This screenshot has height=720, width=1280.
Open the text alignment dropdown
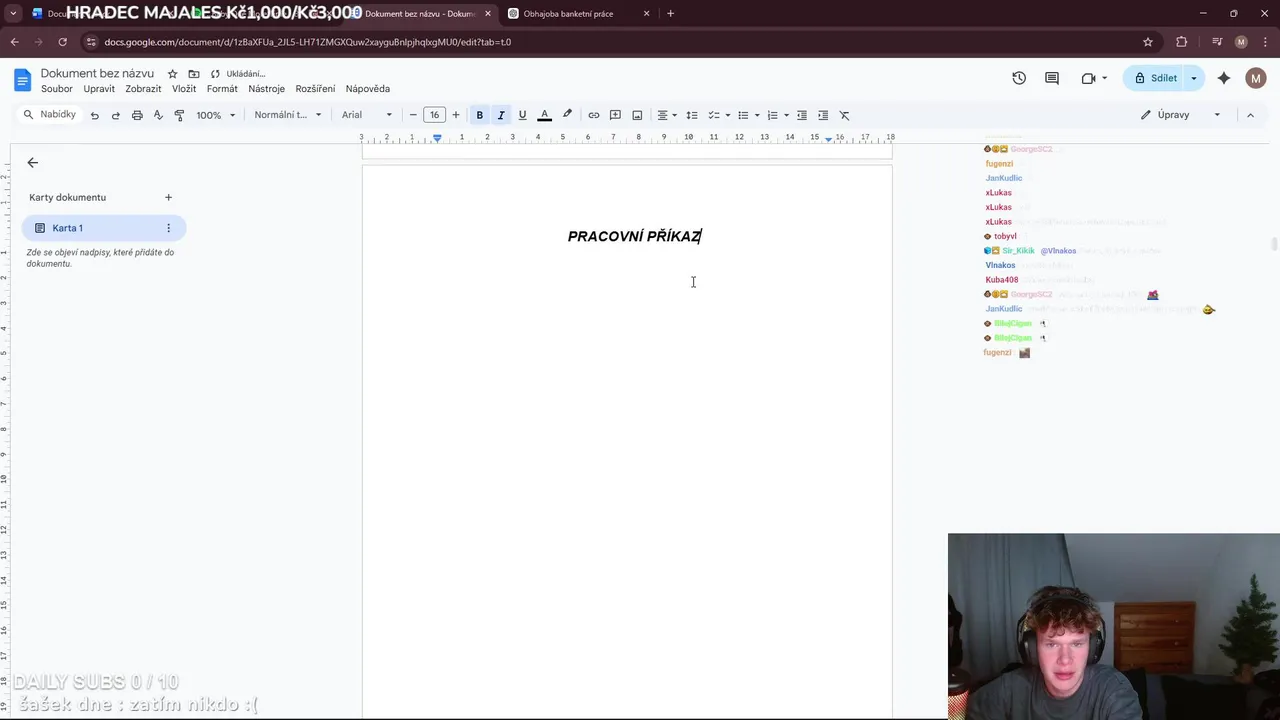pyautogui.click(x=667, y=115)
